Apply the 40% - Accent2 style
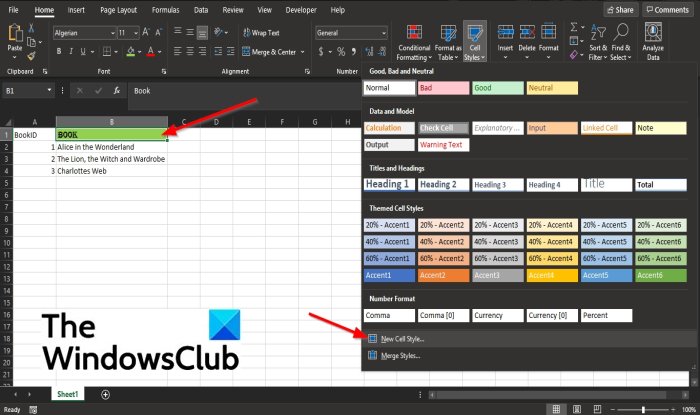This screenshot has width=700, height=415. [x=444, y=242]
